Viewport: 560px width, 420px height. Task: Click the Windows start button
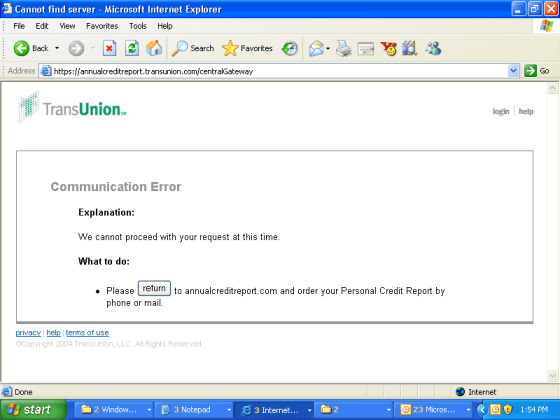click(33, 410)
